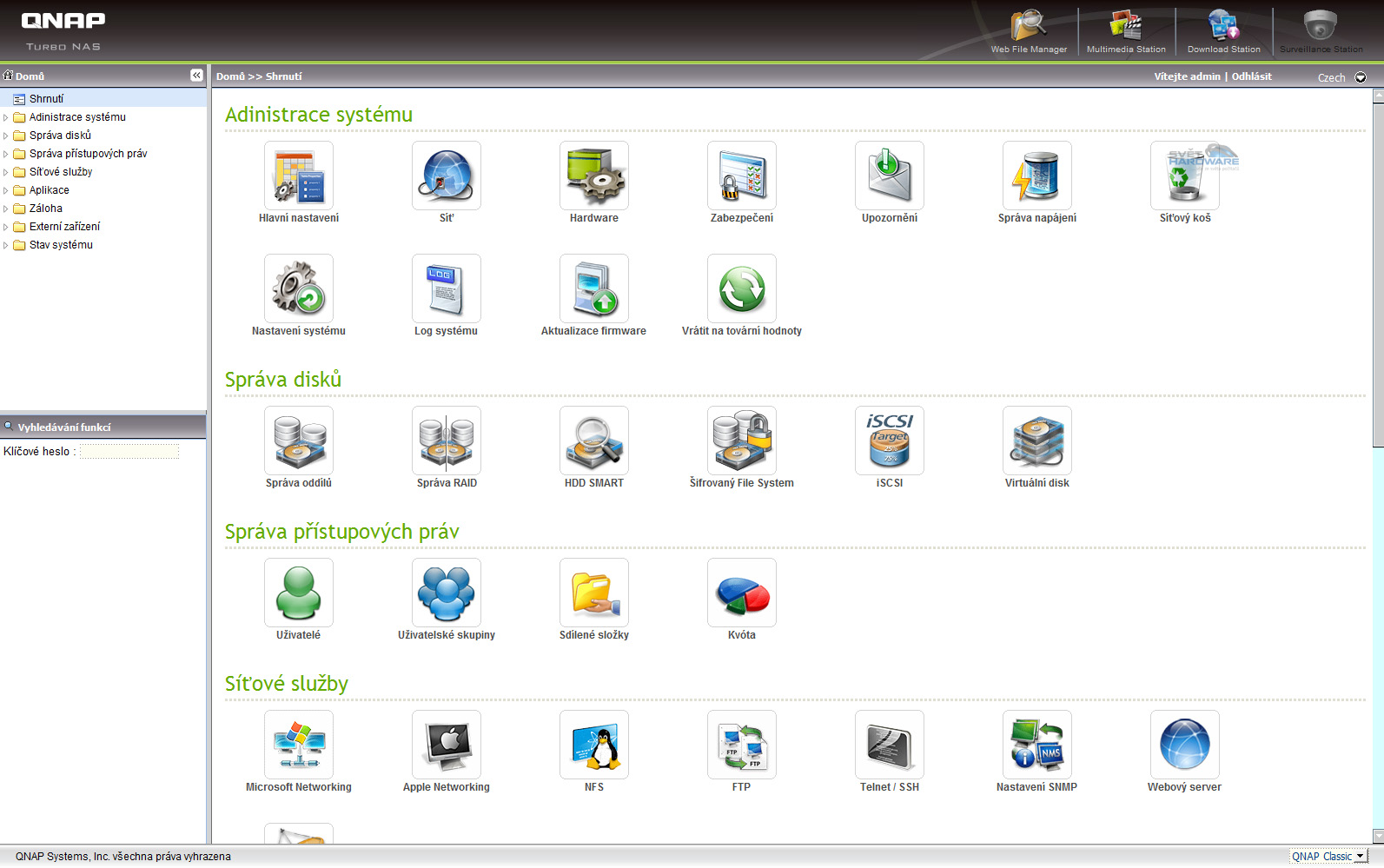Launch Web File Manager

click(x=1029, y=30)
